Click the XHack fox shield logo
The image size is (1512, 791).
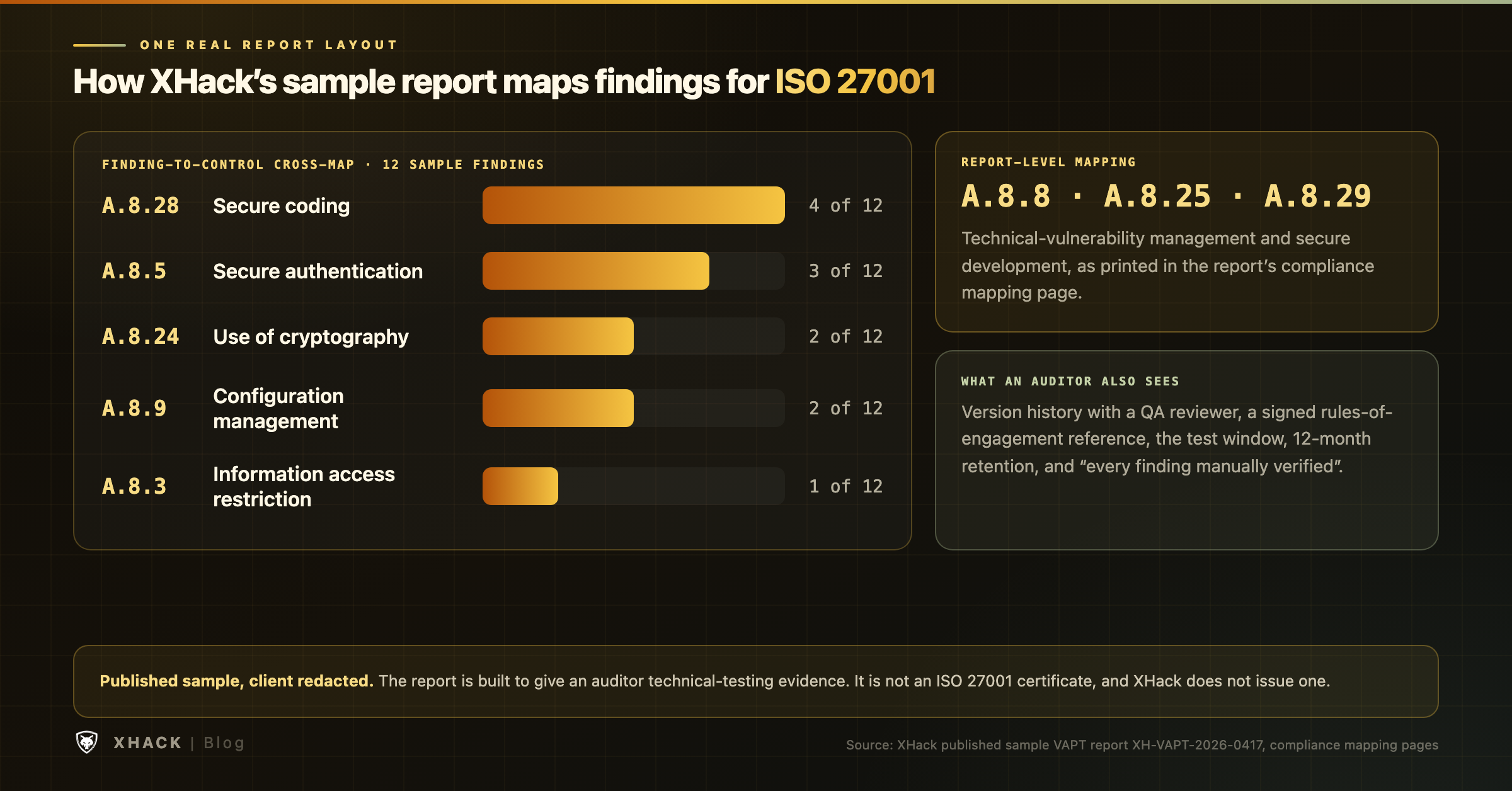pos(87,743)
